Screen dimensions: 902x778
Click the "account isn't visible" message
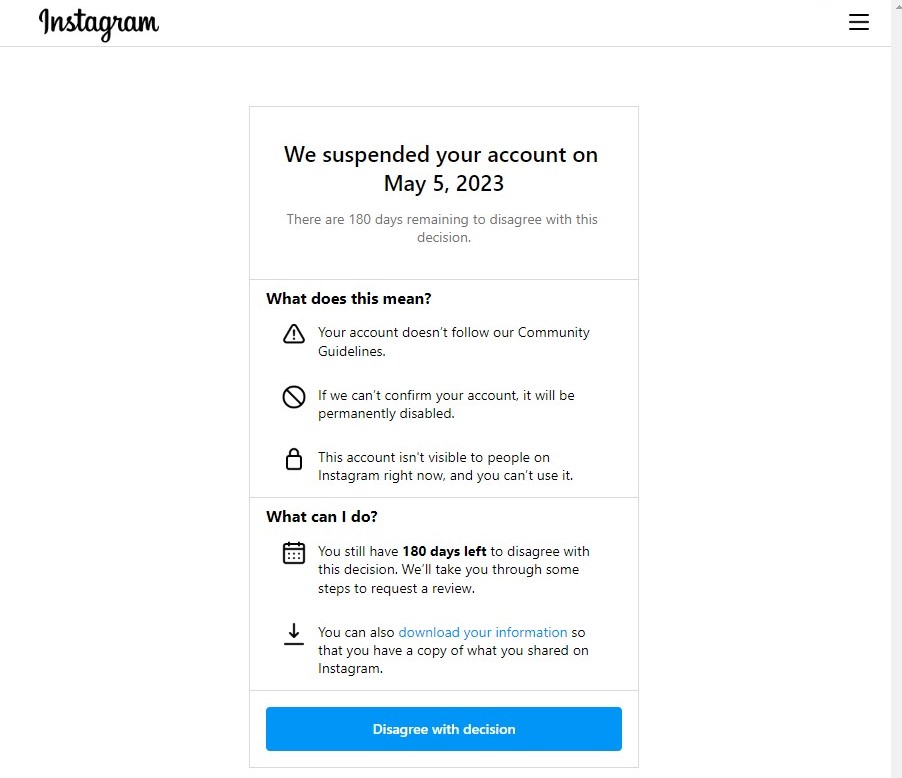(445, 466)
